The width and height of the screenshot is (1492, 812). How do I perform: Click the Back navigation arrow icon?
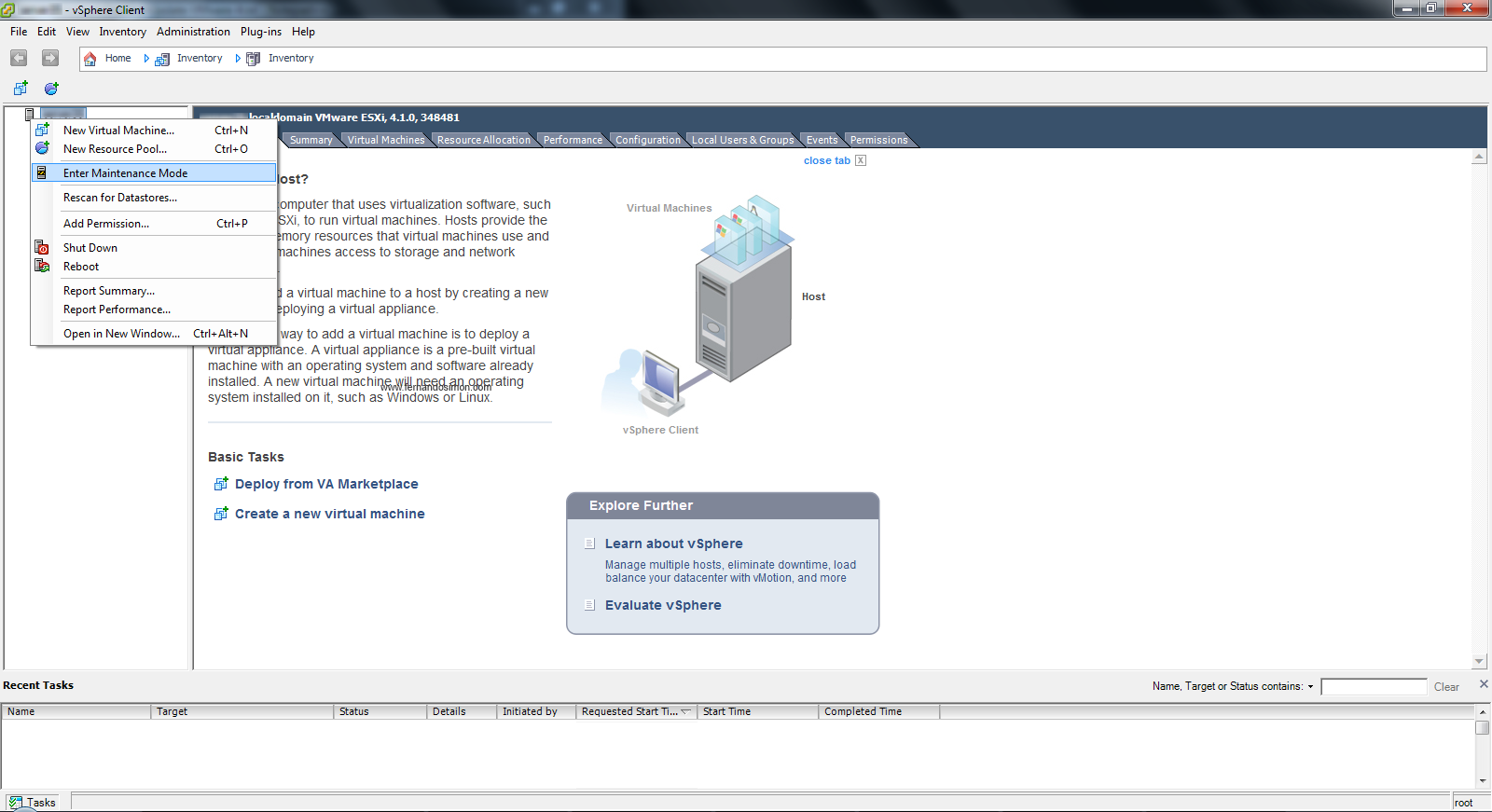coord(19,58)
